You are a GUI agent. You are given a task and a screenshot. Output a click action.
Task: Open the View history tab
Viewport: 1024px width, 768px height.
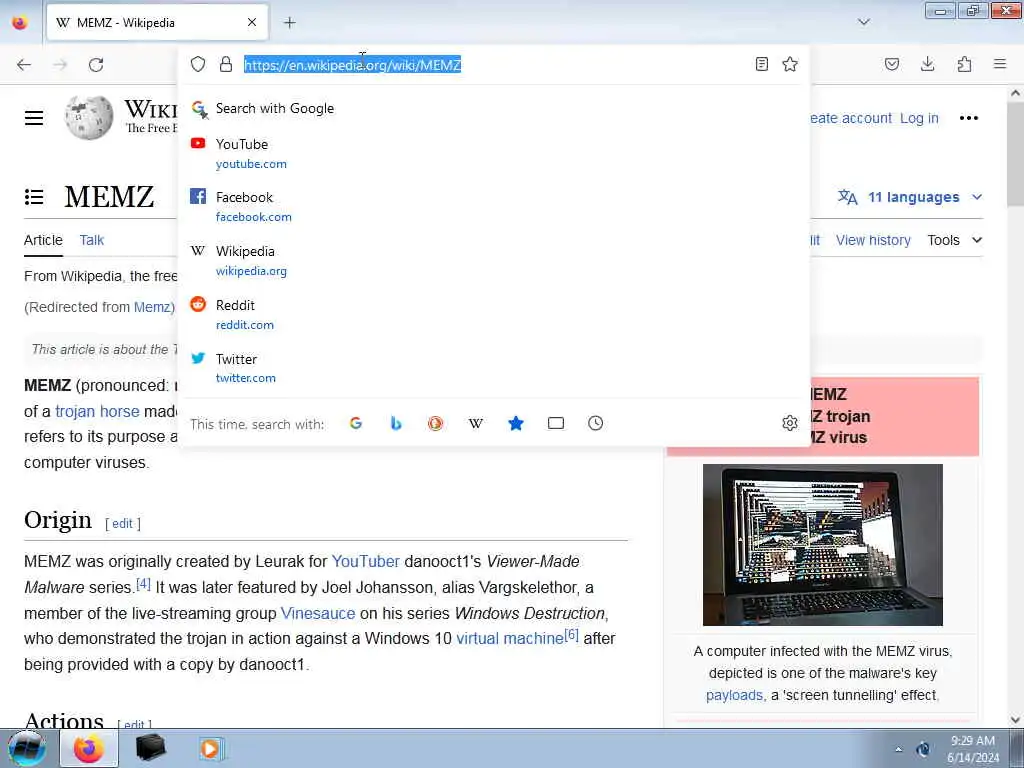tap(873, 240)
